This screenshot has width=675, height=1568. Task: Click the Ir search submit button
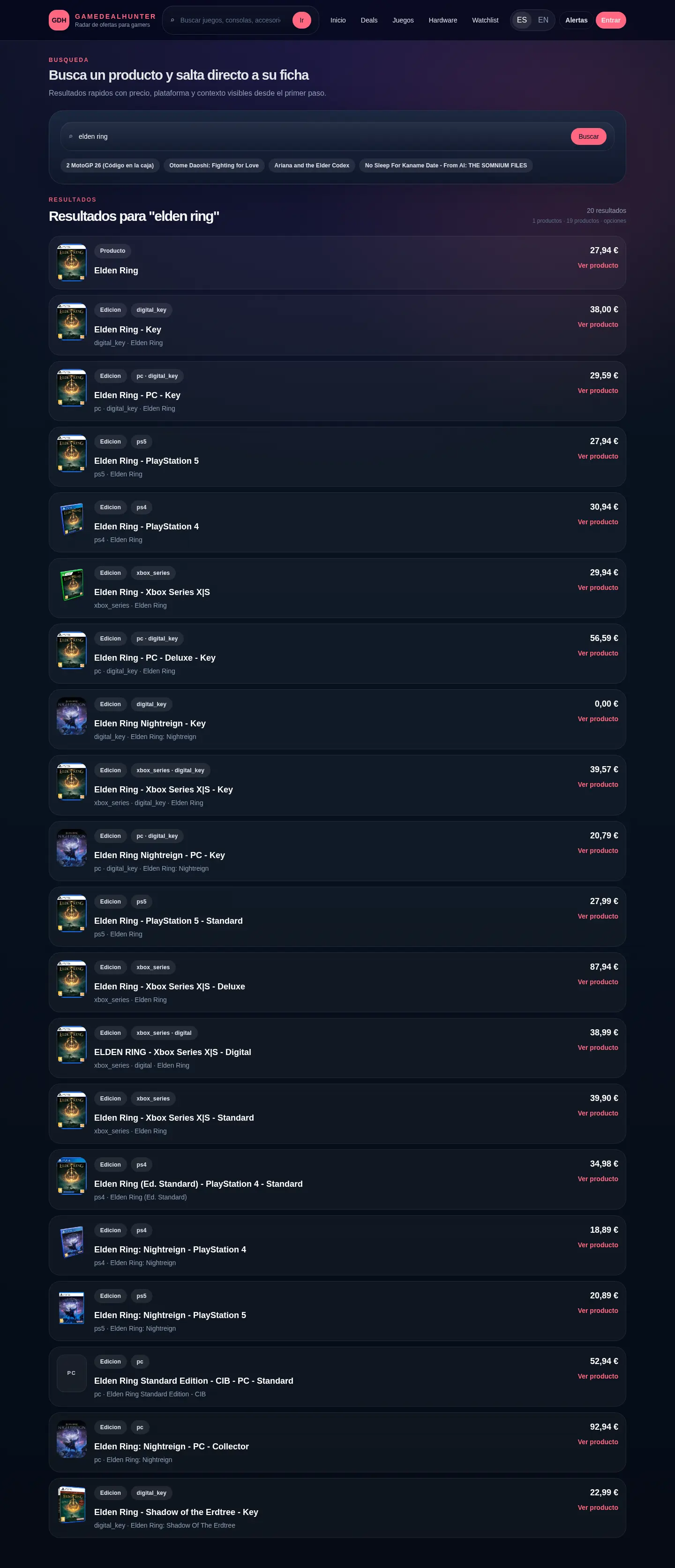[301, 20]
